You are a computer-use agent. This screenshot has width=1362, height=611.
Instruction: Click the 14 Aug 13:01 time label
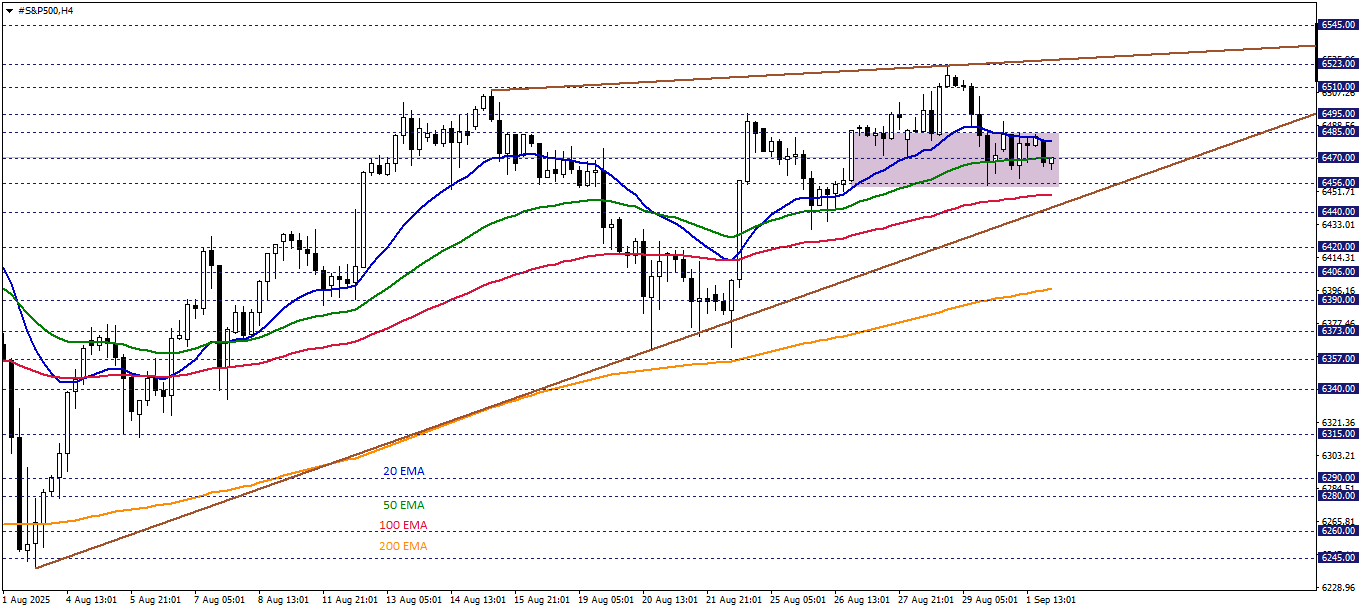(477, 600)
